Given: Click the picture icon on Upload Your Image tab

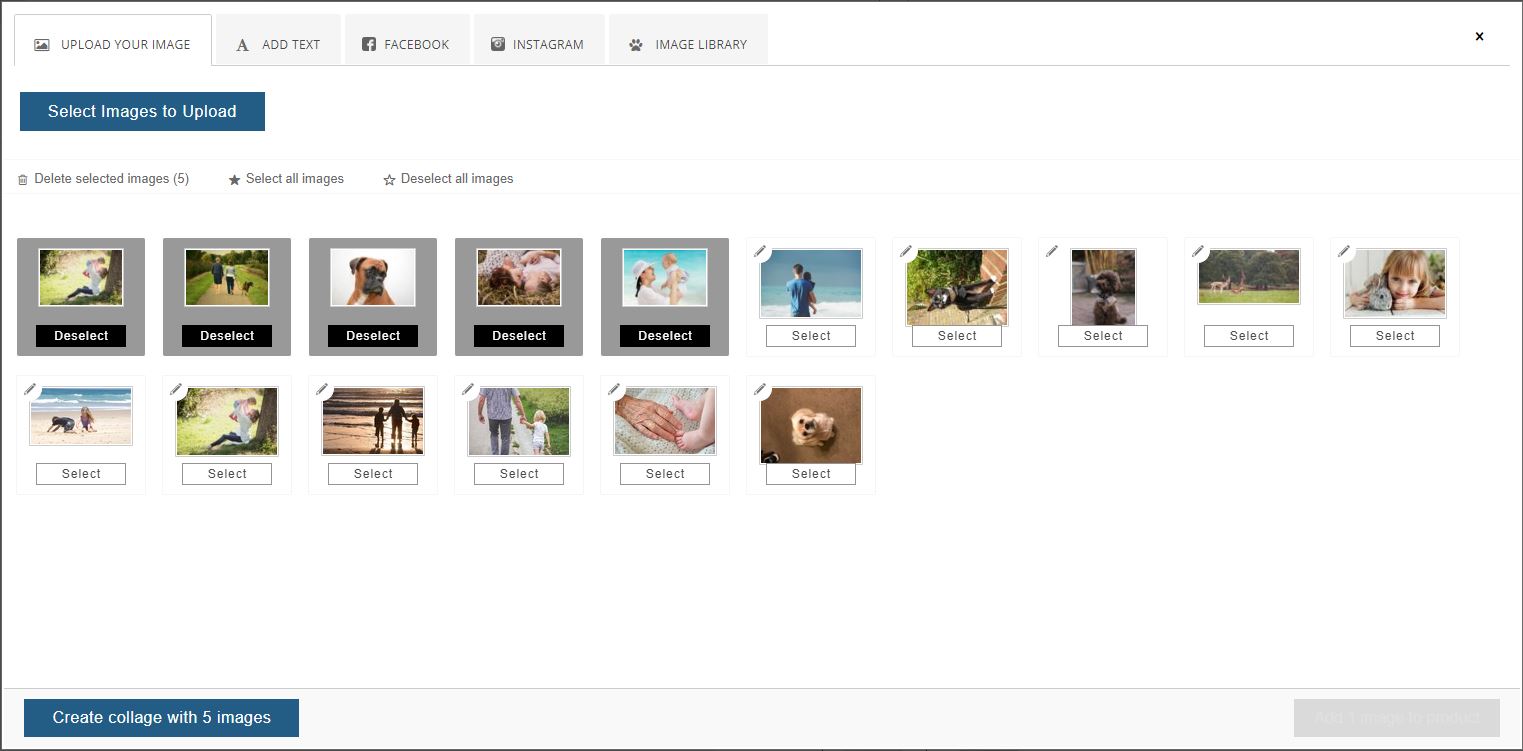Looking at the screenshot, I should pyautogui.click(x=40, y=44).
